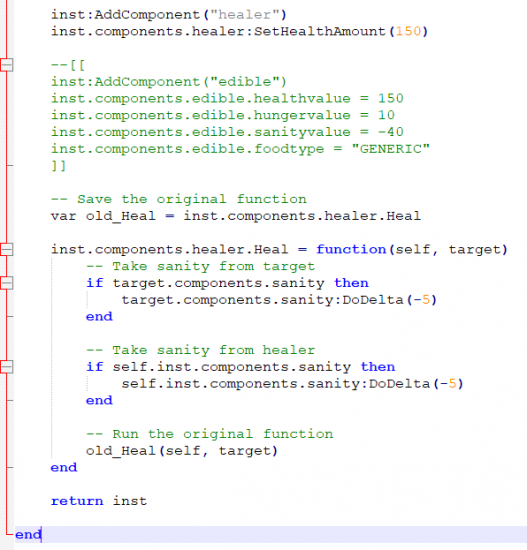Click the foodtype = "GENERIC" line

click(x=240, y=149)
